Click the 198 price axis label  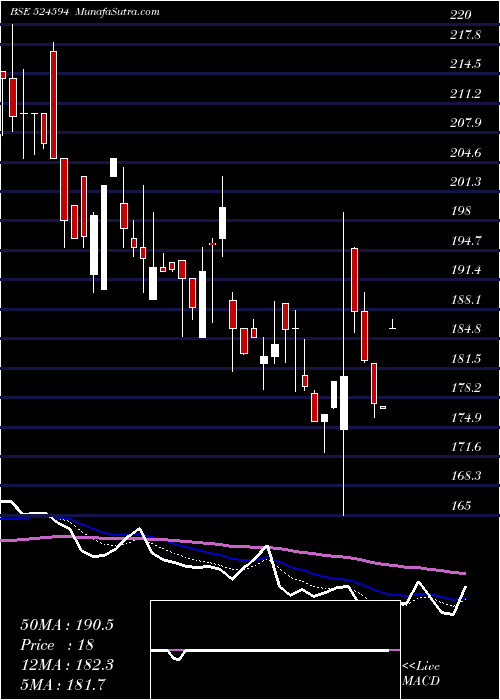(x=461, y=211)
